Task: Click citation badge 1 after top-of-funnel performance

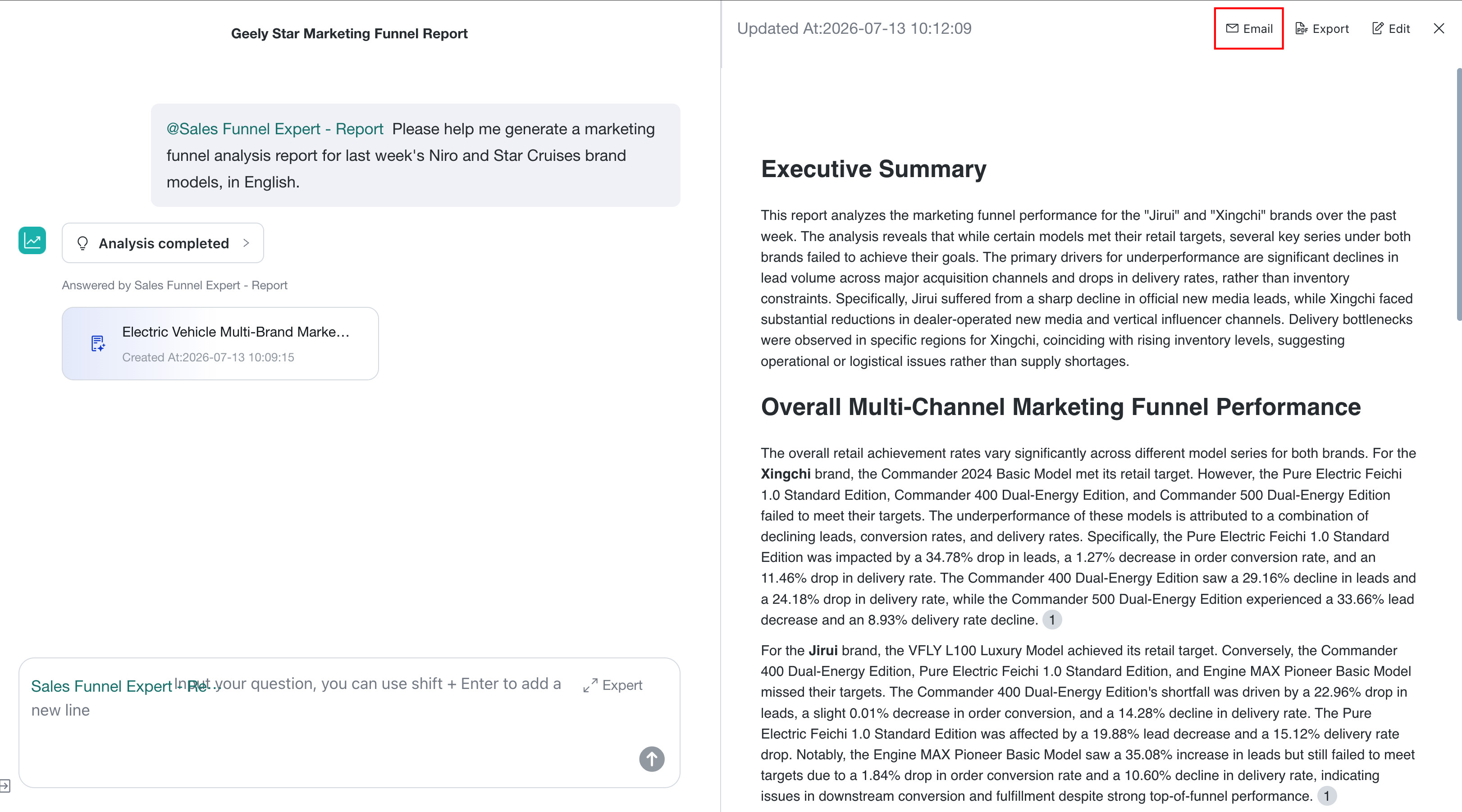Action: click(x=1326, y=796)
